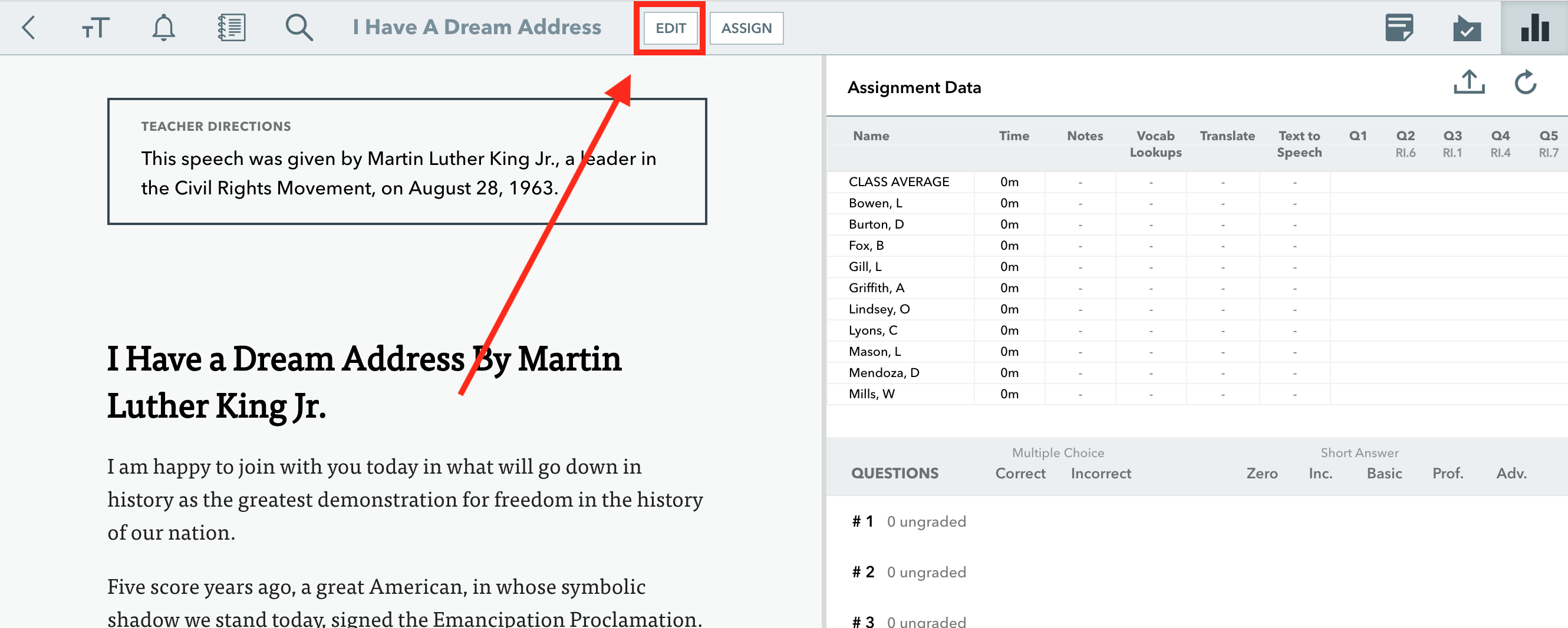Open the search magnifier icon

299,28
